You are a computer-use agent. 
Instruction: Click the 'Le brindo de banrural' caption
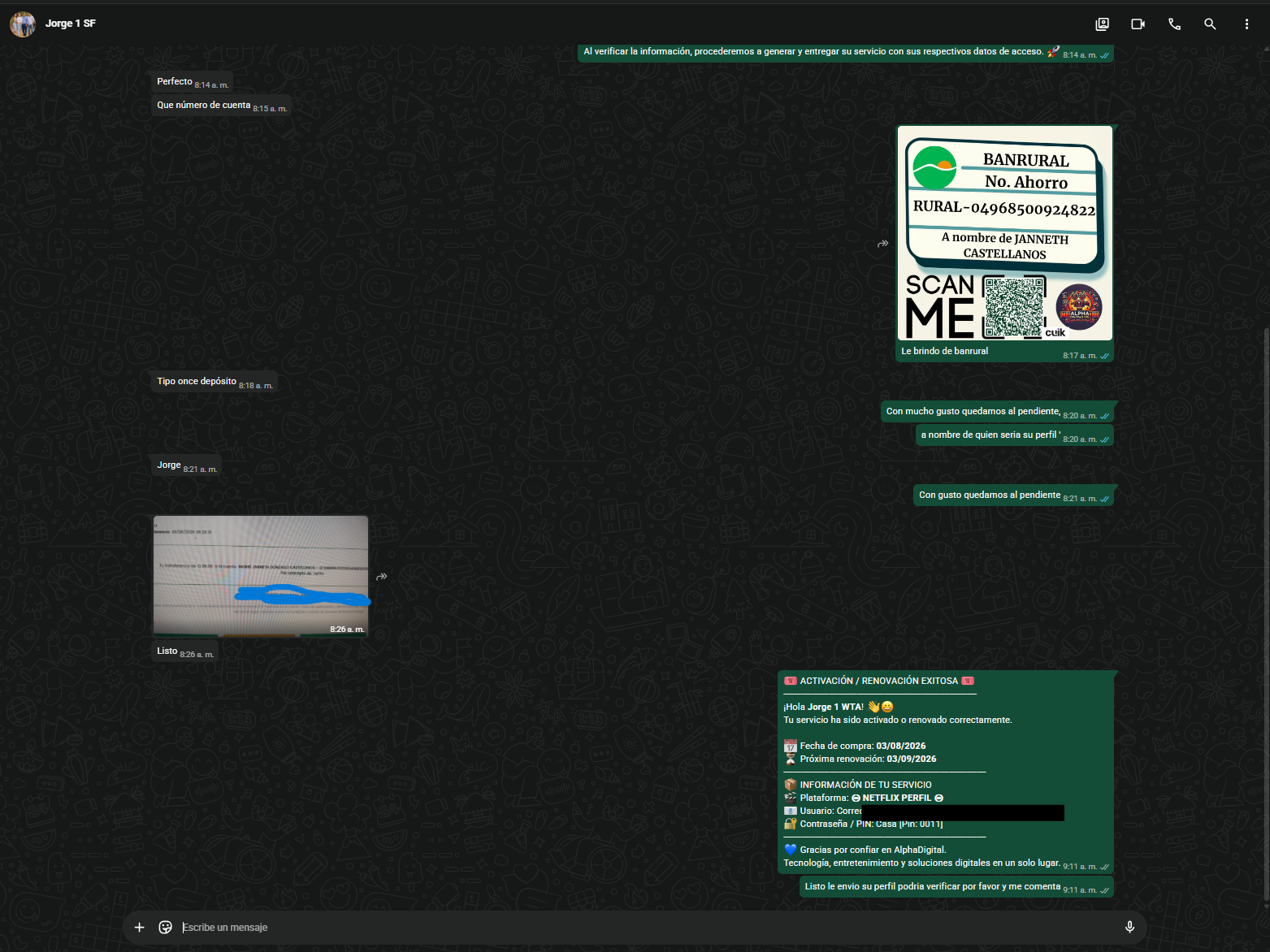[x=945, y=351]
